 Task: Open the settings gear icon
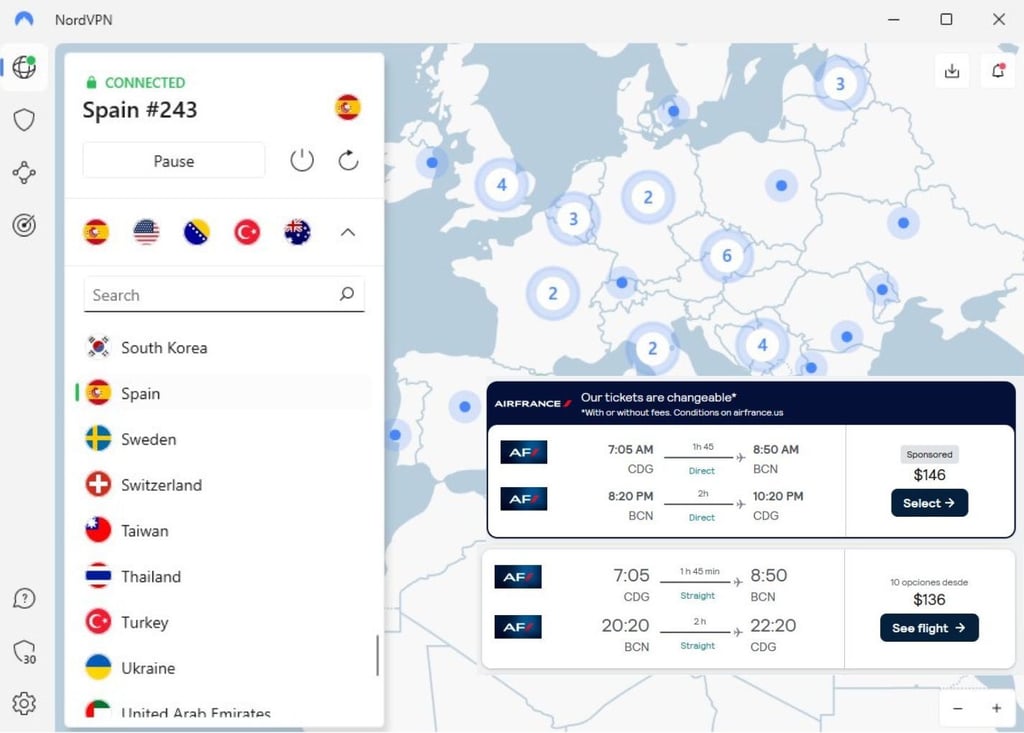[x=24, y=704]
